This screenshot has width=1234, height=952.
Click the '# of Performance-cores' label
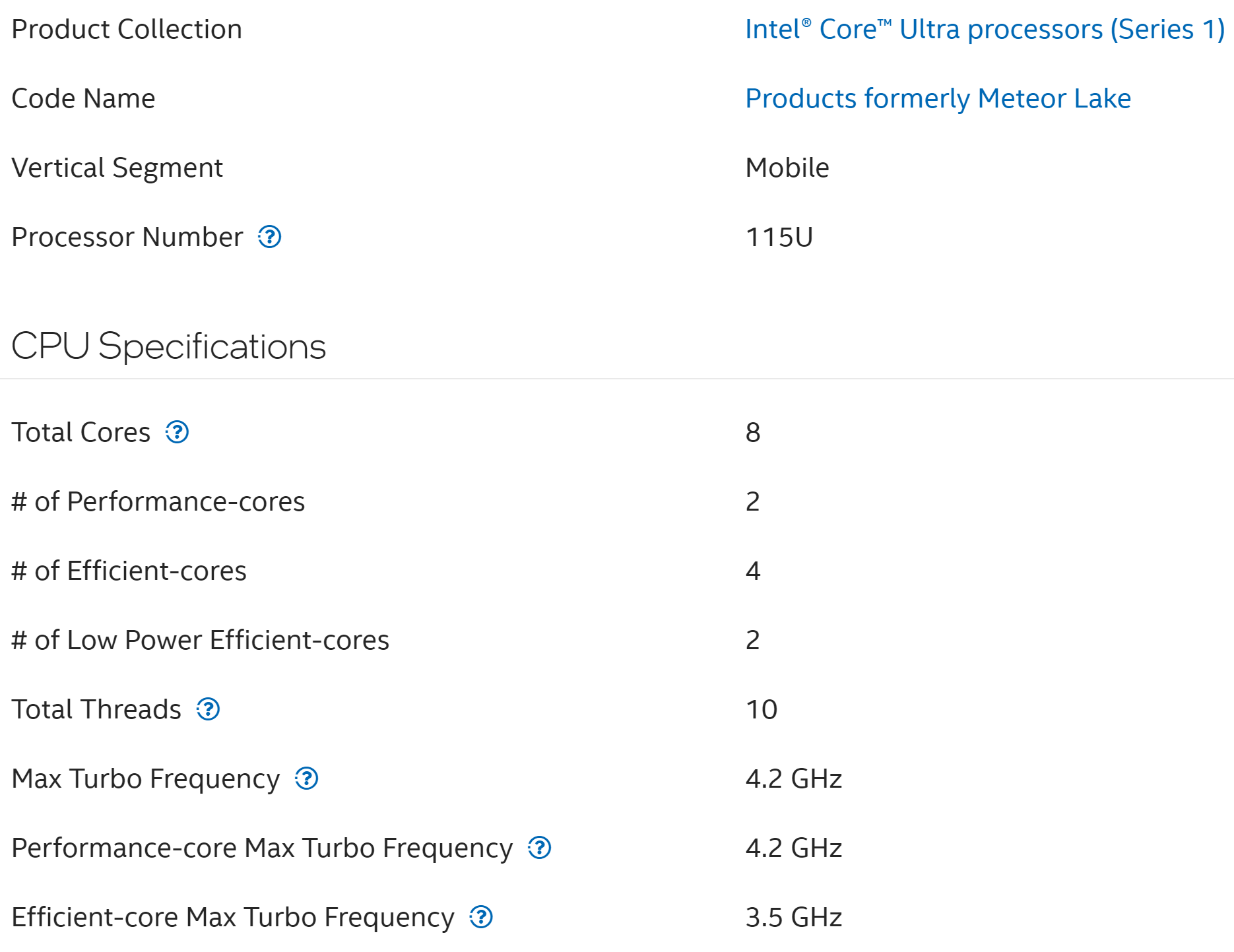click(158, 502)
